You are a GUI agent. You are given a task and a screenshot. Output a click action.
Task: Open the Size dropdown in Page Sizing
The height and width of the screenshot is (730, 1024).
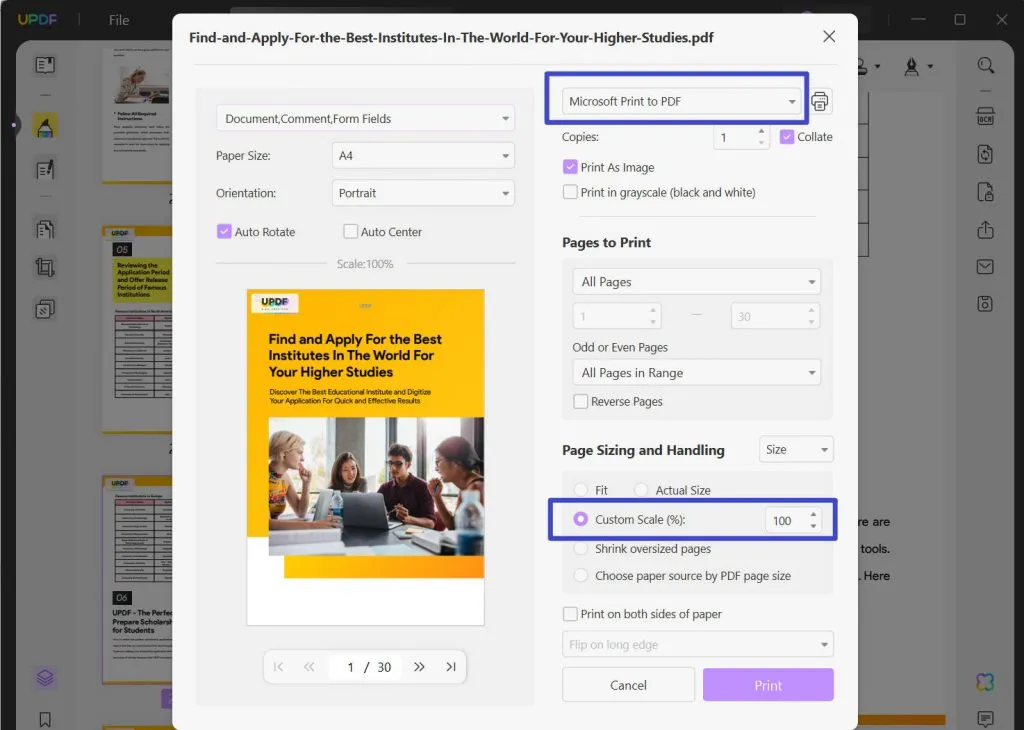(x=796, y=449)
